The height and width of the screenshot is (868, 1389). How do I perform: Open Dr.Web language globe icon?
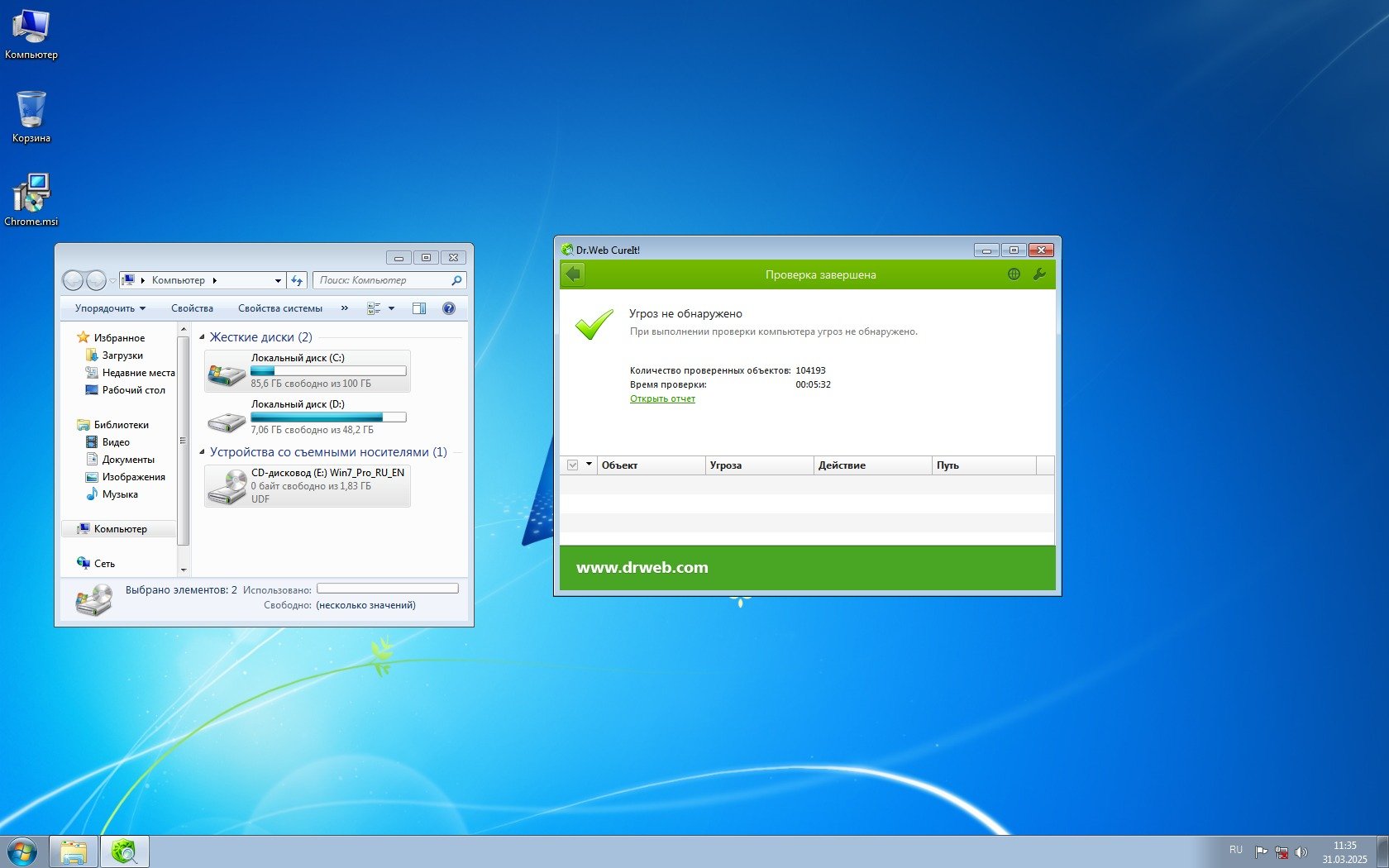(x=1014, y=274)
